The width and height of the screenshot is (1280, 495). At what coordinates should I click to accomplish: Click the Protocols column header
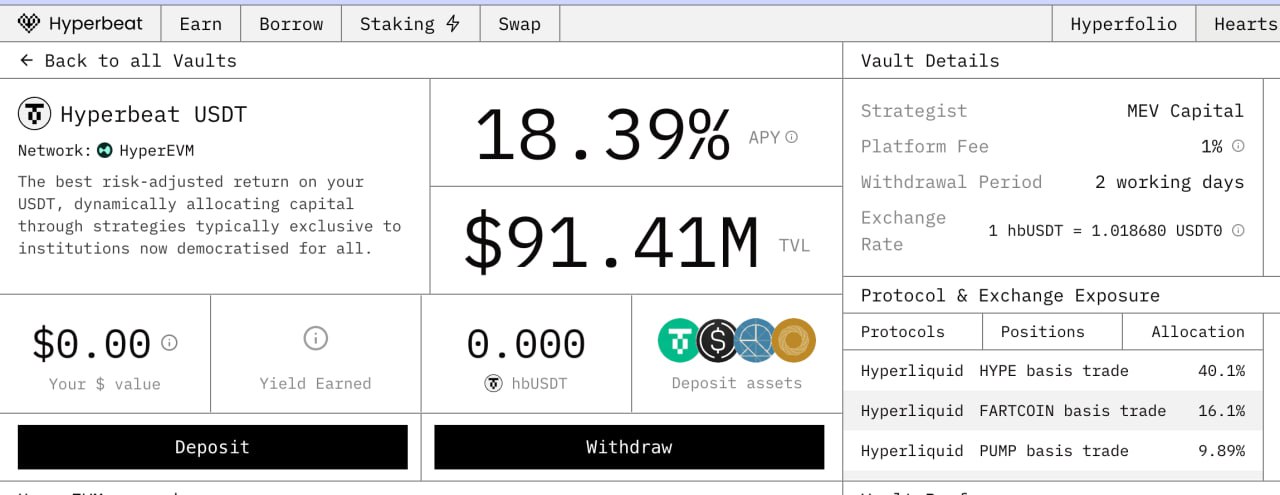903,332
